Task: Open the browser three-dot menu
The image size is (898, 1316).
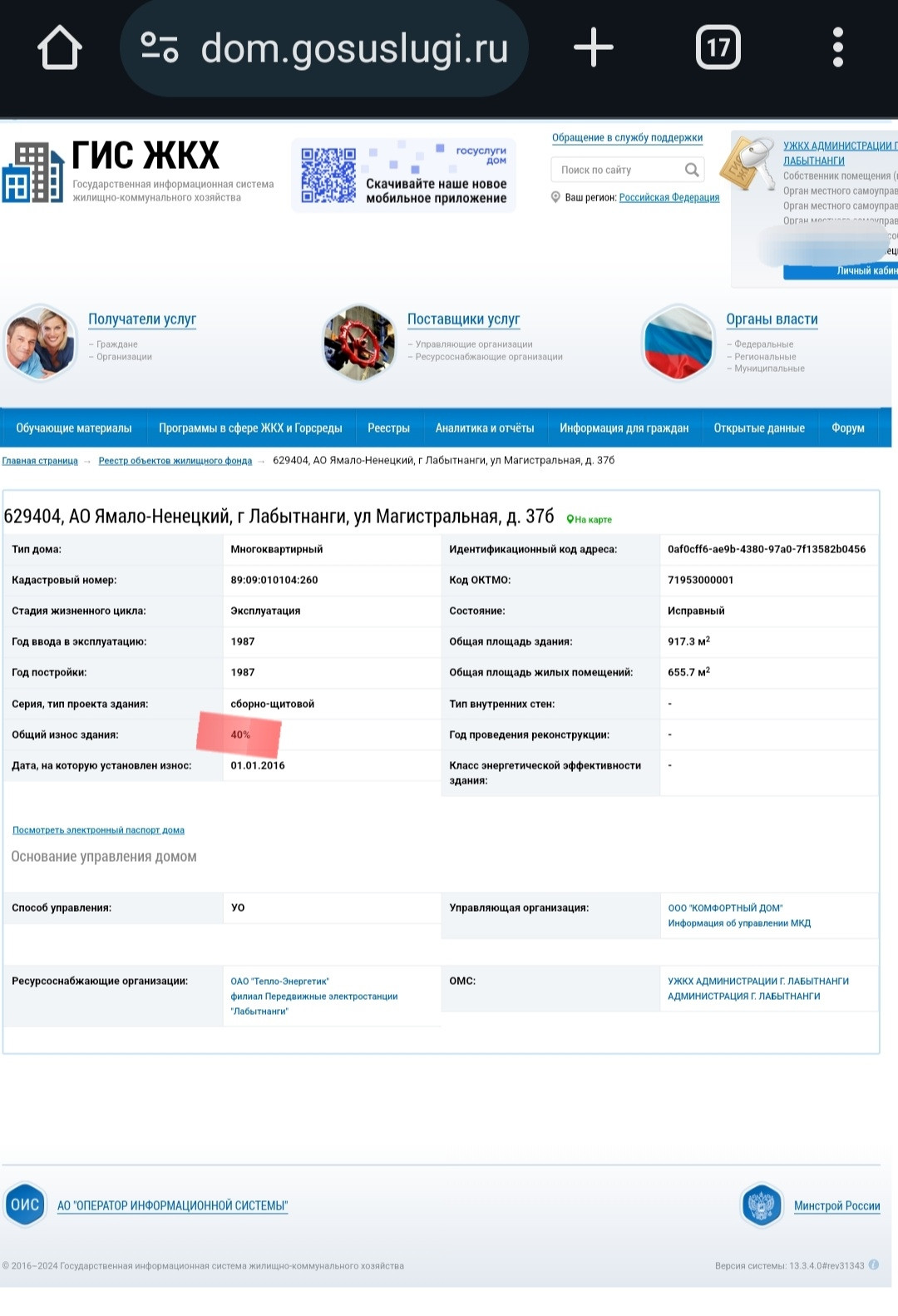Action: (x=838, y=47)
